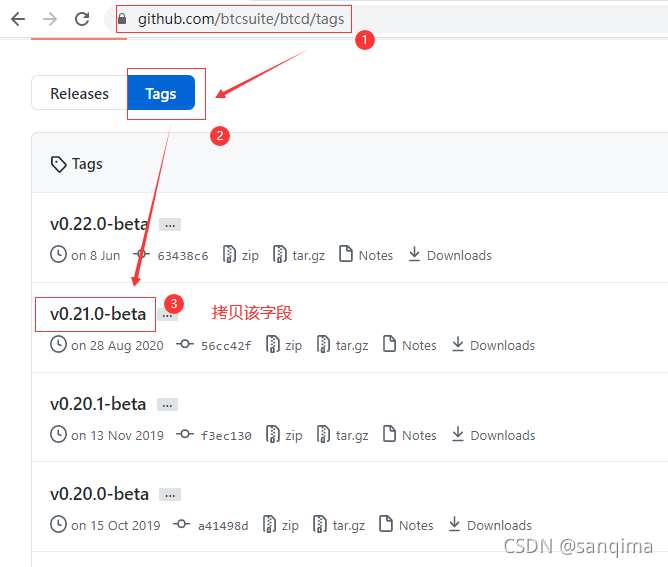Expand the ellipsis next to v0.22.0-beta

point(170,224)
